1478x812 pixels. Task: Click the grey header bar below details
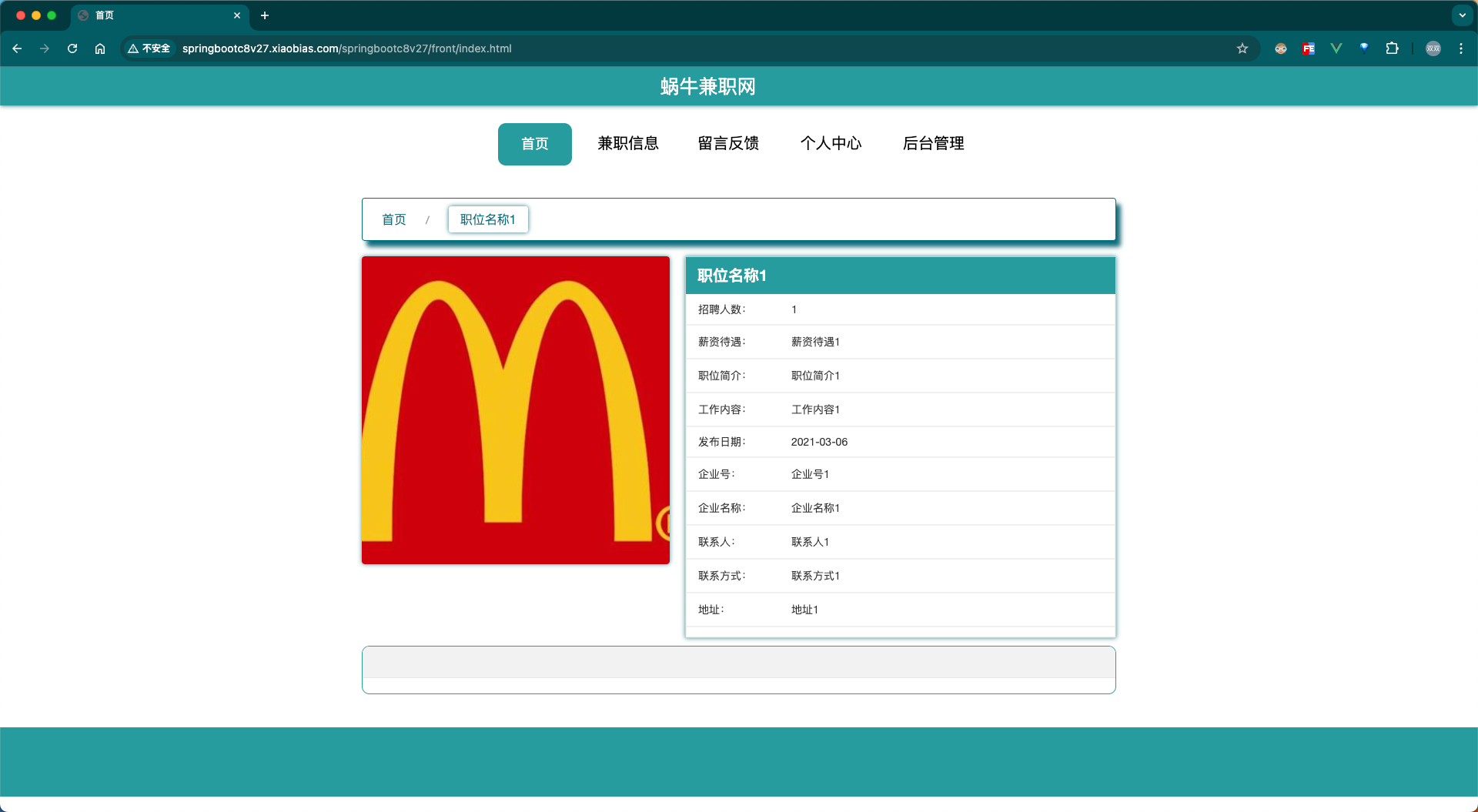pos(739,662)
